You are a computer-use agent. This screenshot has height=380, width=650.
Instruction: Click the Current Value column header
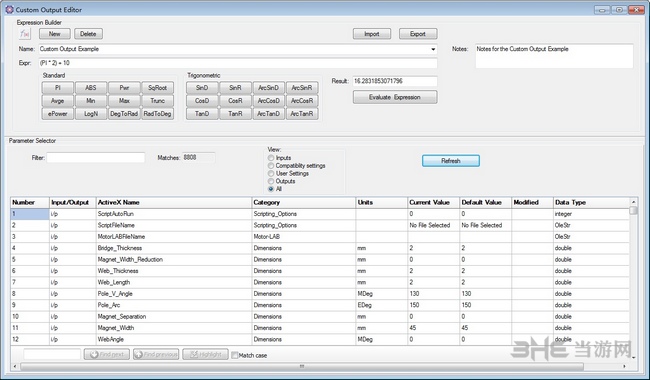pyautogui.click(x=433, y=203)
